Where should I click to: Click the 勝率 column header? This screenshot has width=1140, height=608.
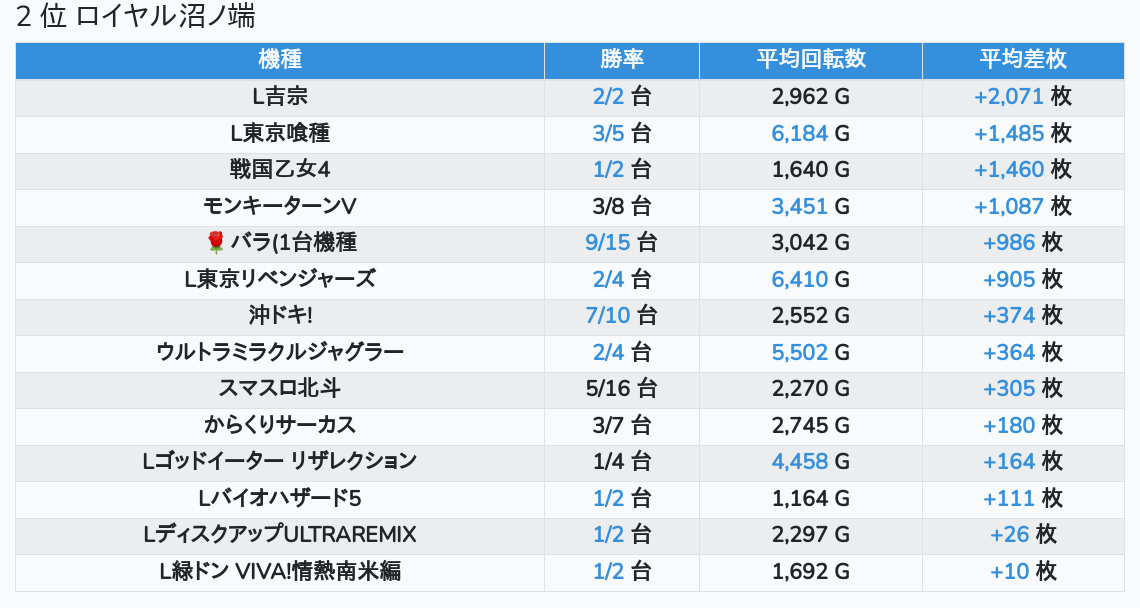tap(622, 60)
